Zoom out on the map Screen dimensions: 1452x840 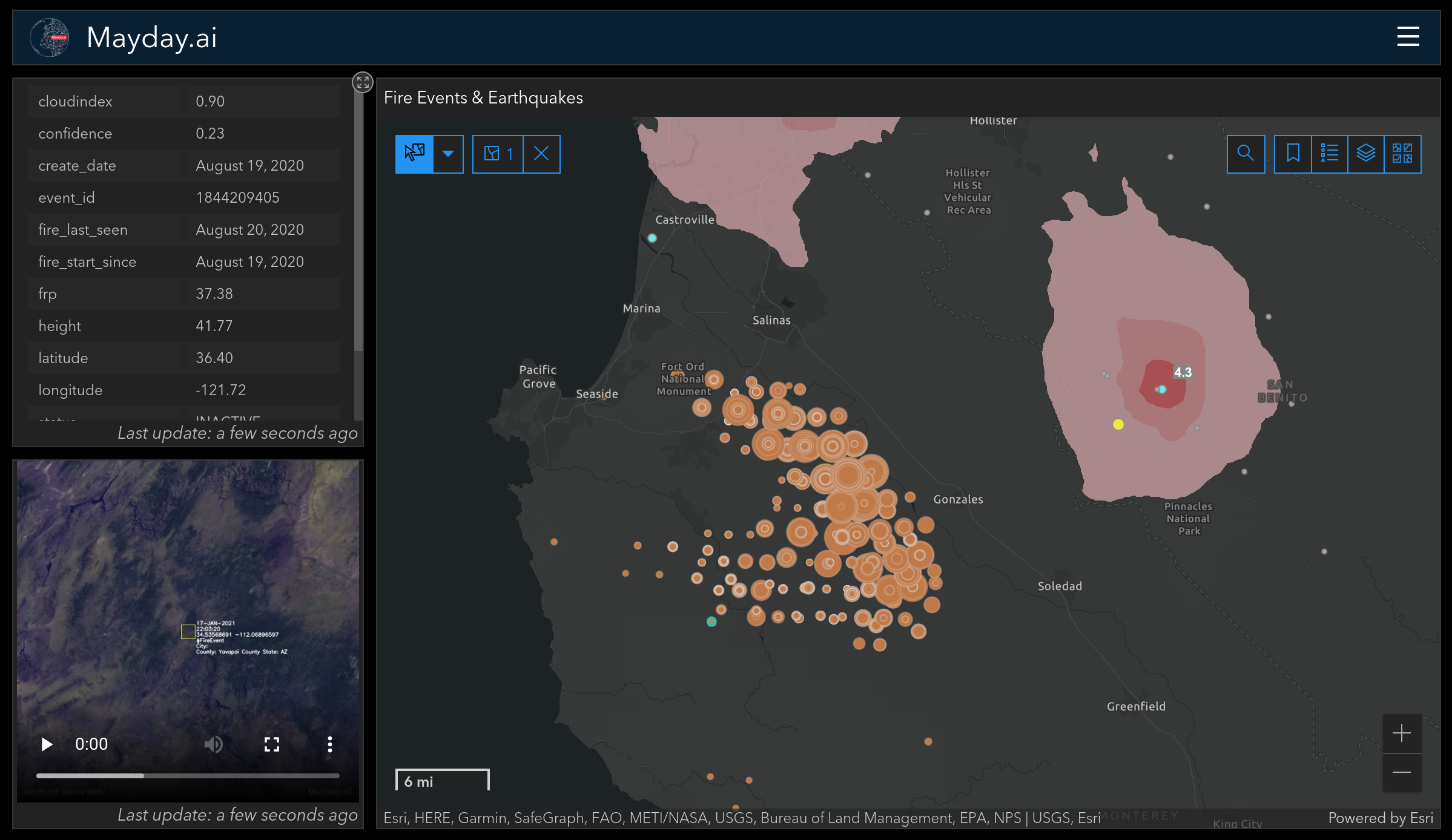(1402, 772)
